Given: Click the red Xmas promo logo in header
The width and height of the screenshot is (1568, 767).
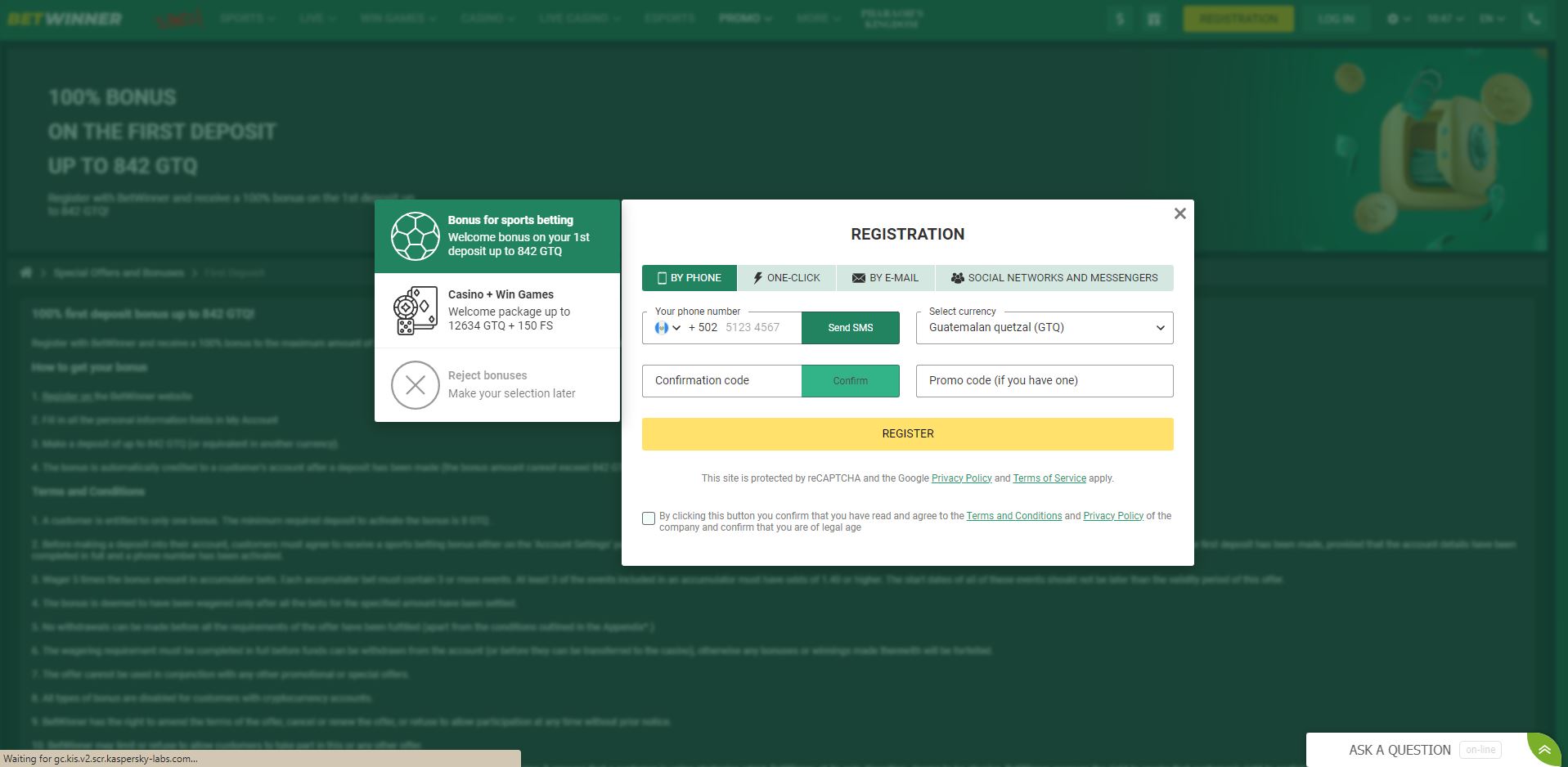Looking at the screenshot, I should pos(179,19).
